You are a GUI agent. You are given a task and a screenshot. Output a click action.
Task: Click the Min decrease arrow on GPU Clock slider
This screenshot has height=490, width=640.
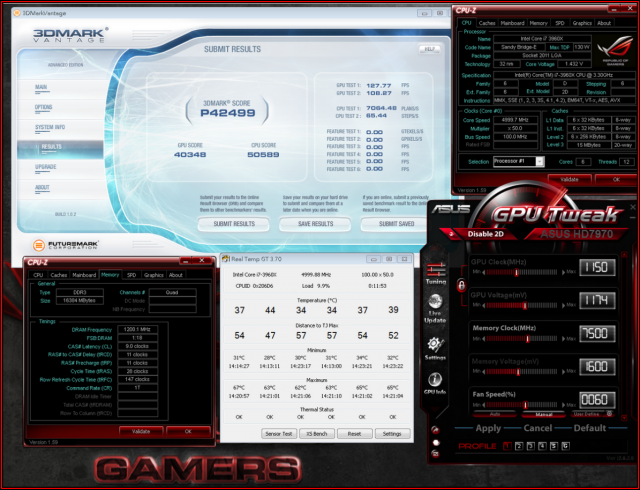click(x=484, y=272)
